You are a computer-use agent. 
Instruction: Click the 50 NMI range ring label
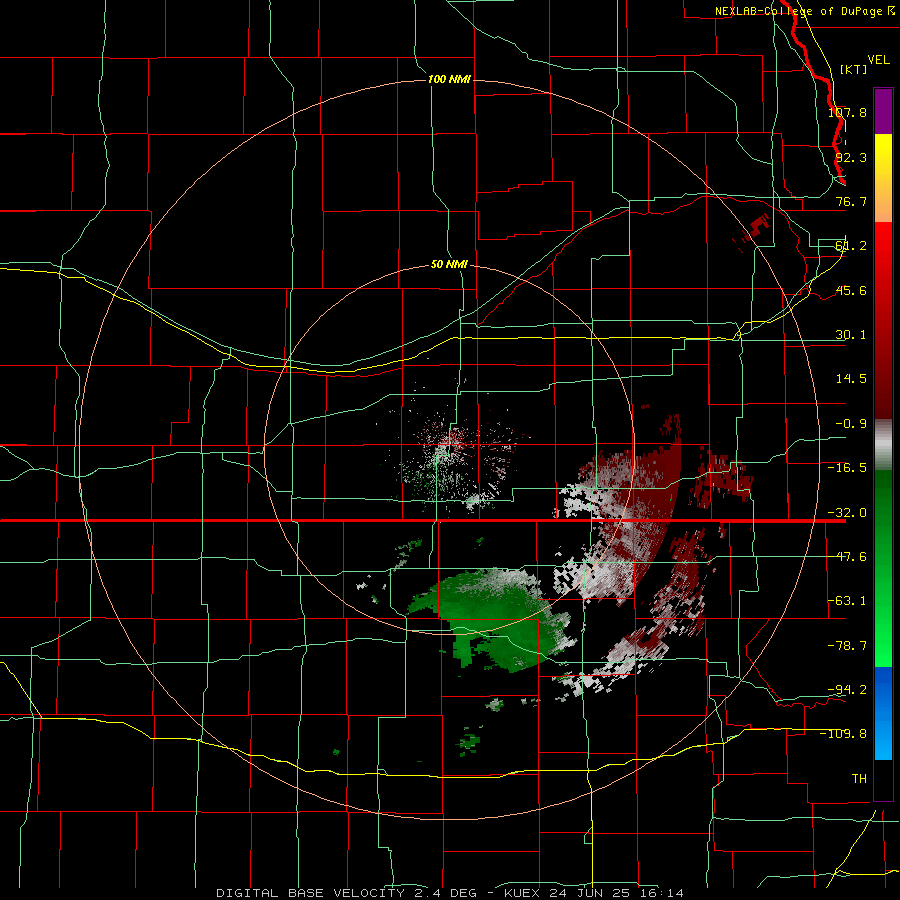click(x=449, y=265)
